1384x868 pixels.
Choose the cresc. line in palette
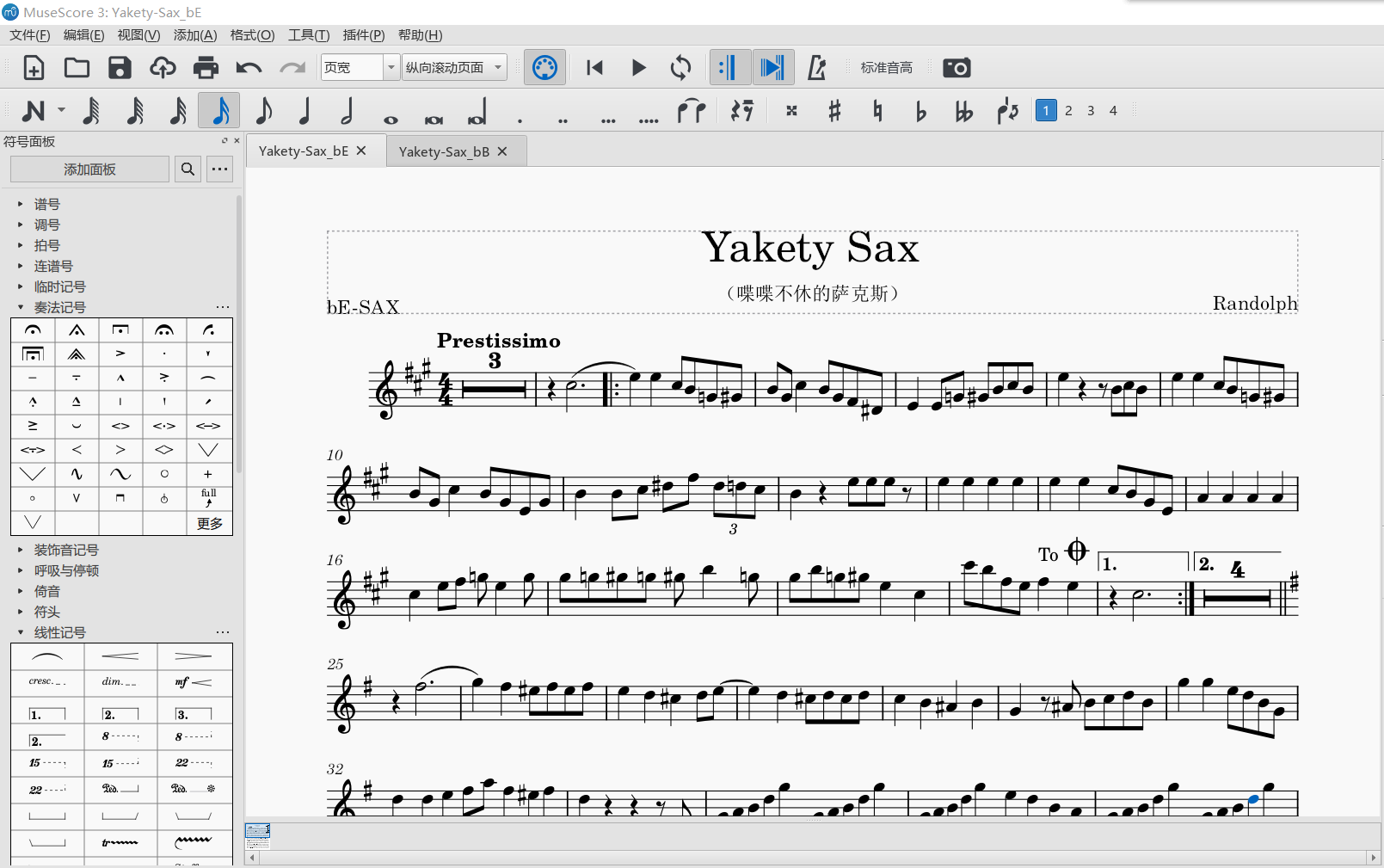(47, 681)
